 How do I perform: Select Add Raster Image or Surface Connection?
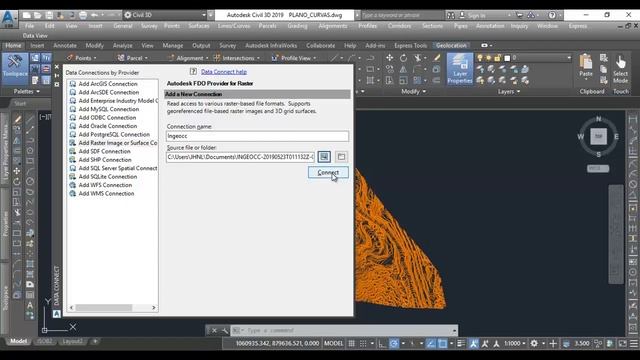[118, 143]
